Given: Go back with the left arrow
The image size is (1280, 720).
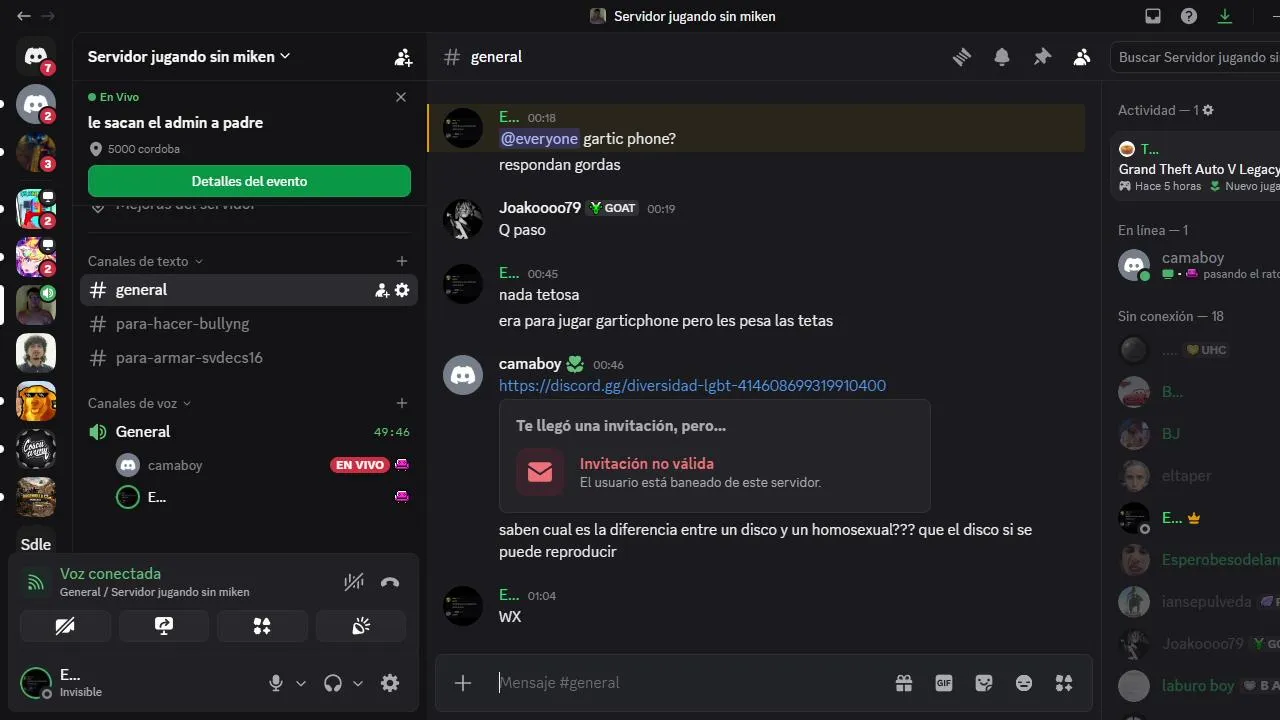Looking at the screenshot, I should point(24,16).
